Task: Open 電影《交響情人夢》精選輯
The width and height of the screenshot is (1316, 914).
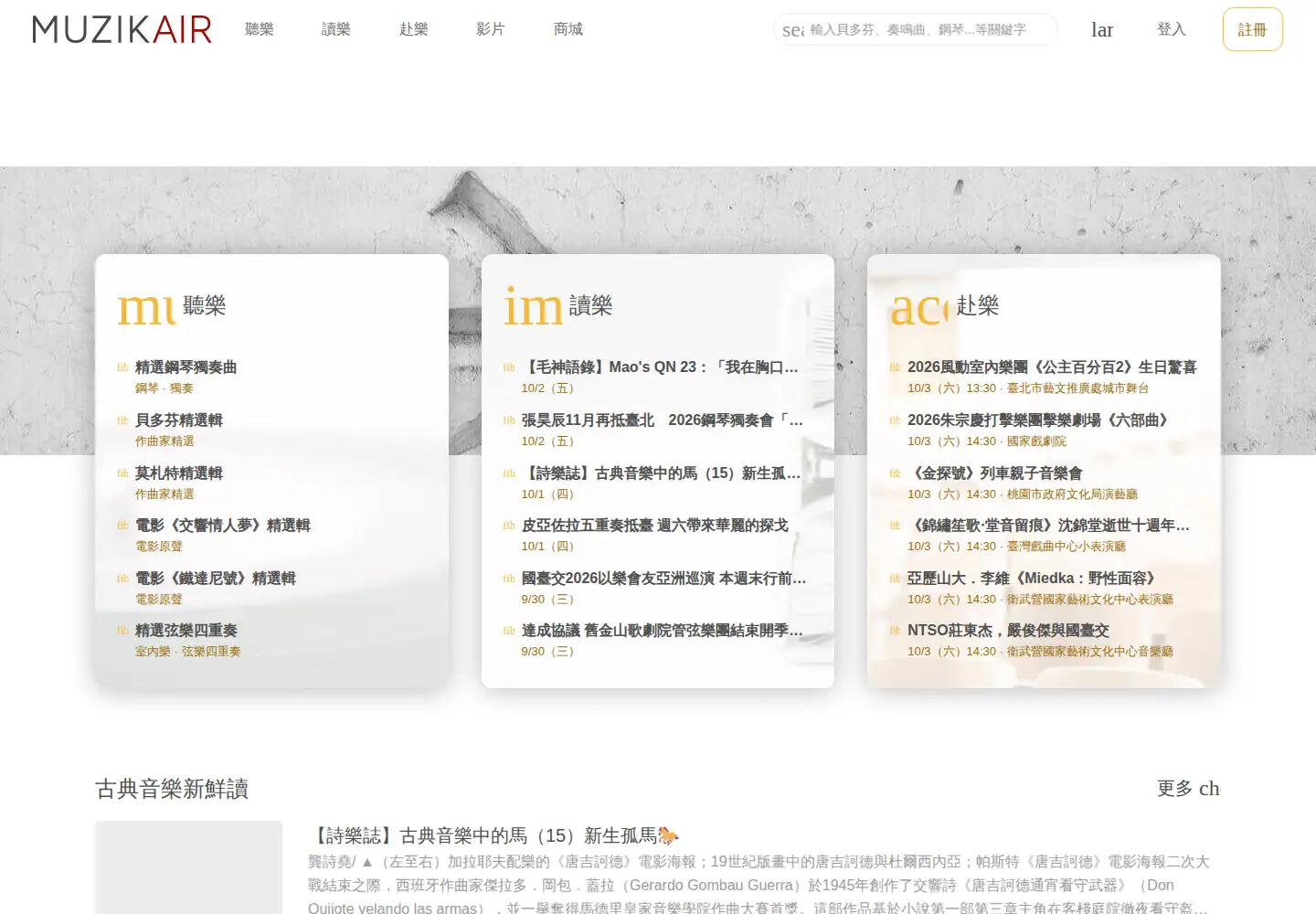Action: pyautogui.click(x=223, y=526)
